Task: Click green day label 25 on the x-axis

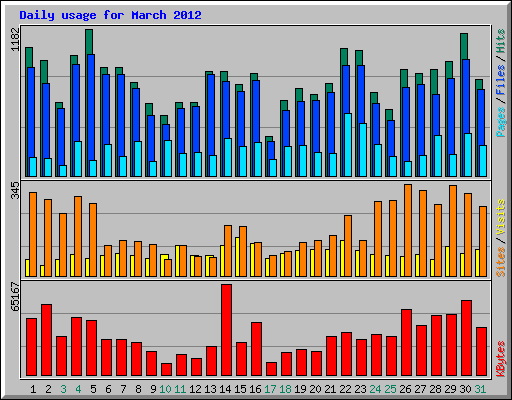Action: click(x=390, y=389)
